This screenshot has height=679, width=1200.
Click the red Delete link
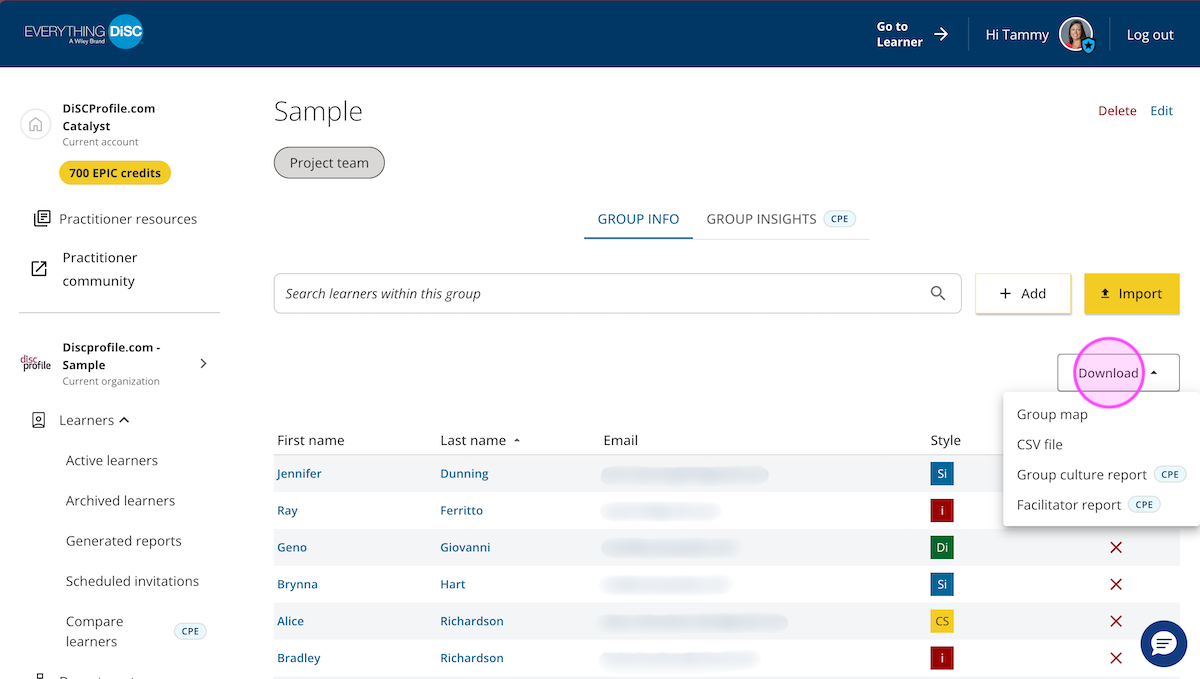tap(1117, 111)
